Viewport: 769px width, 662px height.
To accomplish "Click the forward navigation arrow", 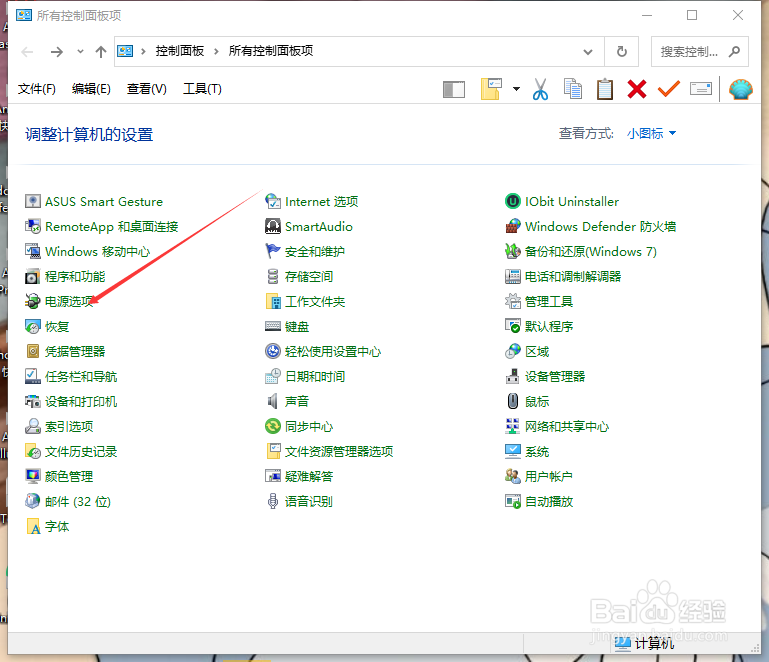I will 56,51.
